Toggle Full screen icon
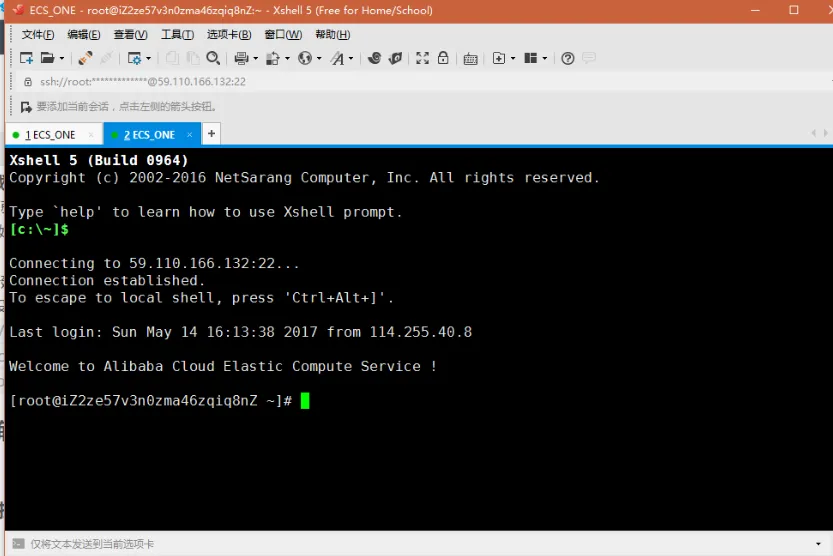This screenshot has width=833, height=556. pos(422,58)
